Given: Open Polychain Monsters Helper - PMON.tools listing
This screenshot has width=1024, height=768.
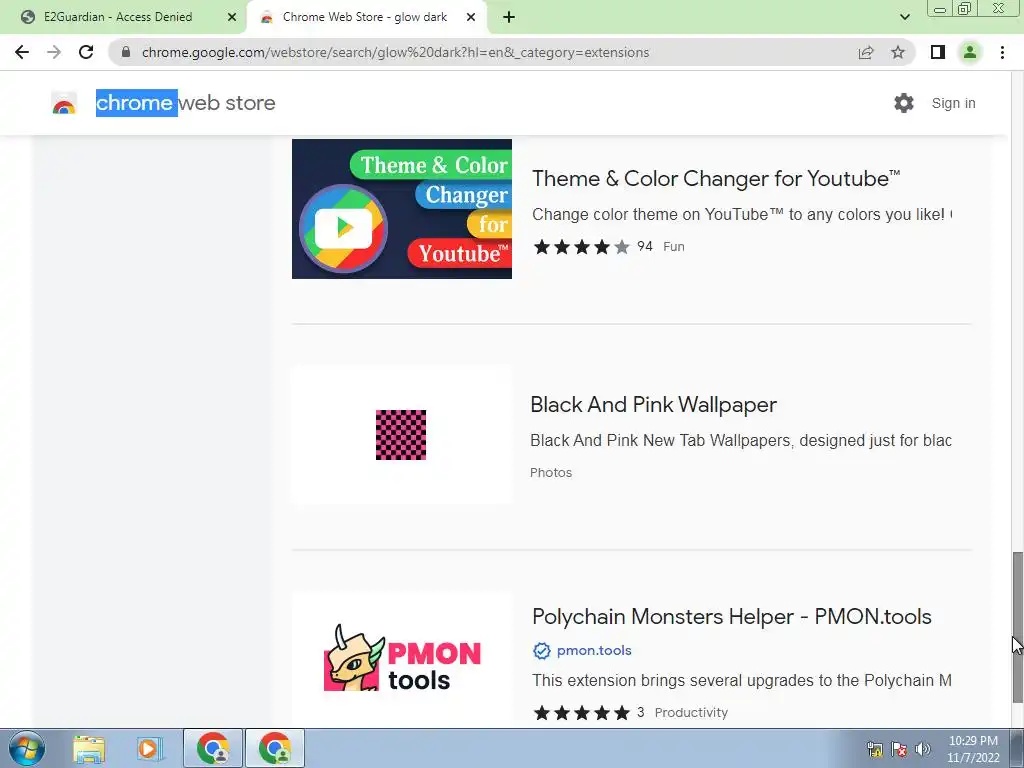Looking at the screenshot, I should coord(731,616).
